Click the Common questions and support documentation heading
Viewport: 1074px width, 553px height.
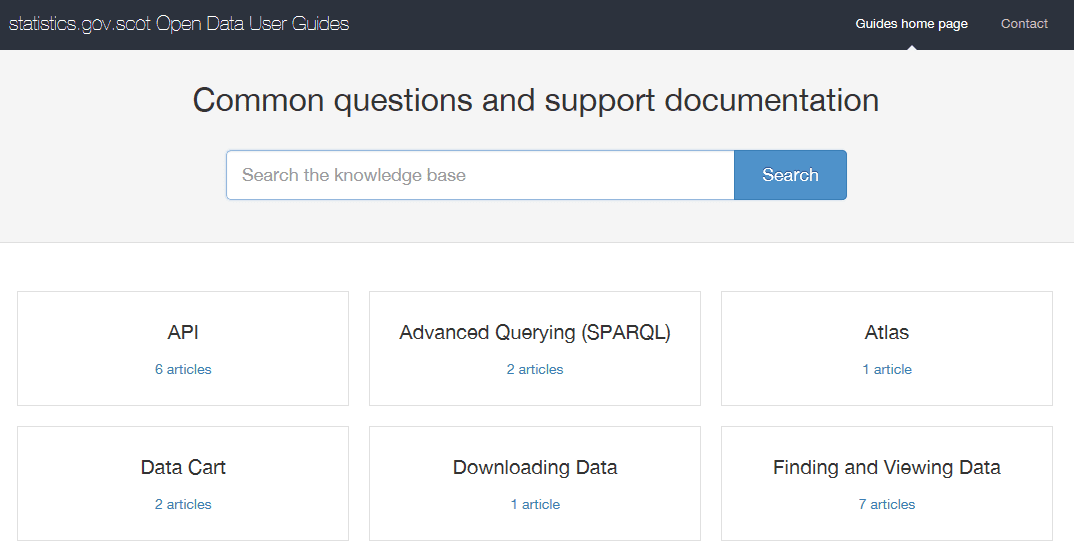tap(536, 101)
